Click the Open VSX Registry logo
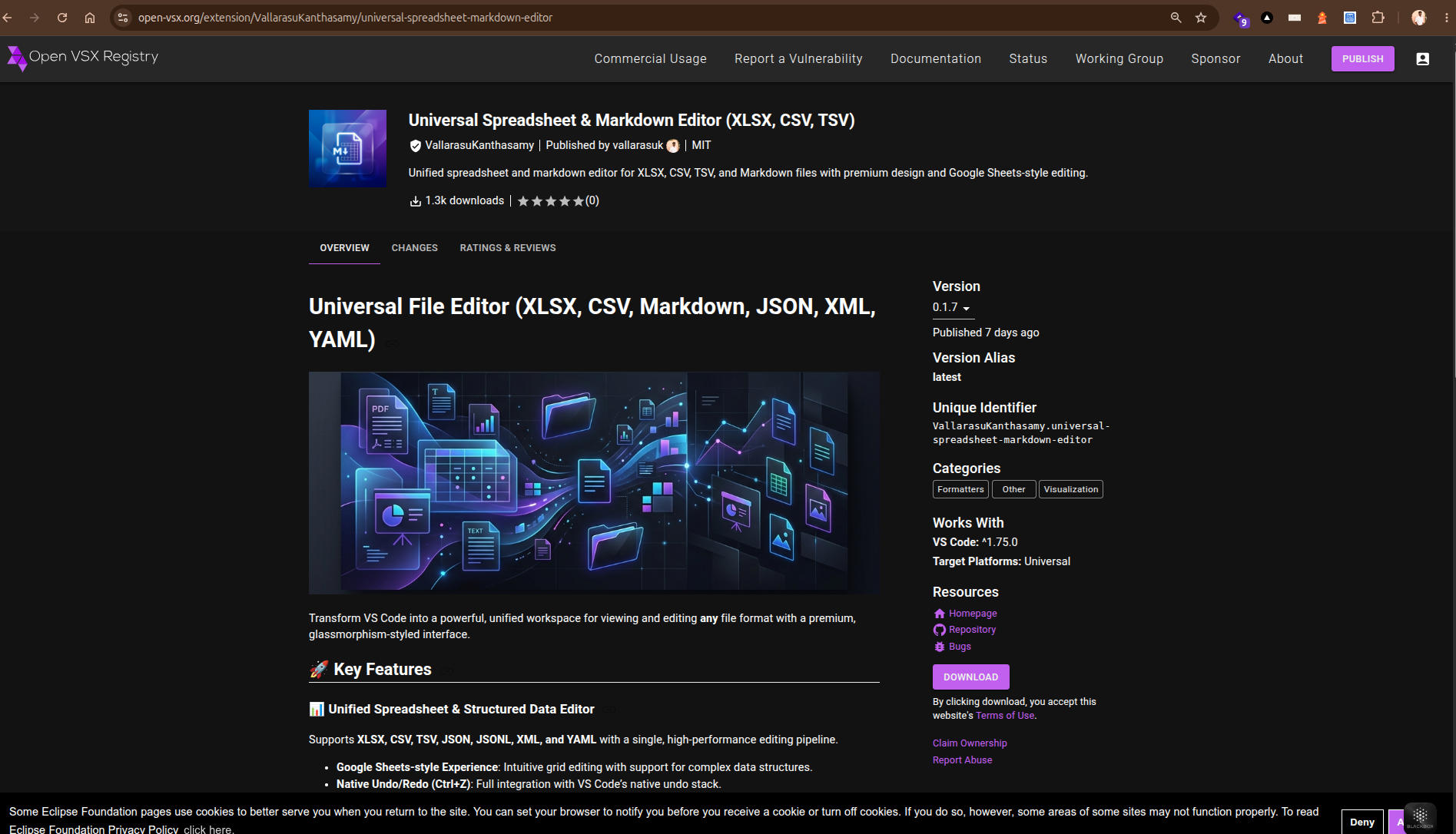The height and width of the screenshot is (834, 1456). 83,58
